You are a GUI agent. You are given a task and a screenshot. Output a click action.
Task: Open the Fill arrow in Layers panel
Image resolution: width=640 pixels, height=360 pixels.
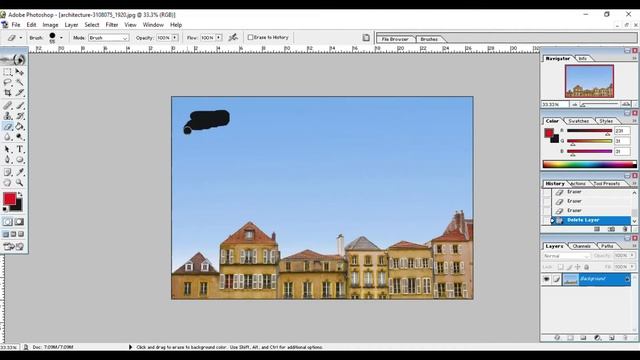tap(632, 267)
